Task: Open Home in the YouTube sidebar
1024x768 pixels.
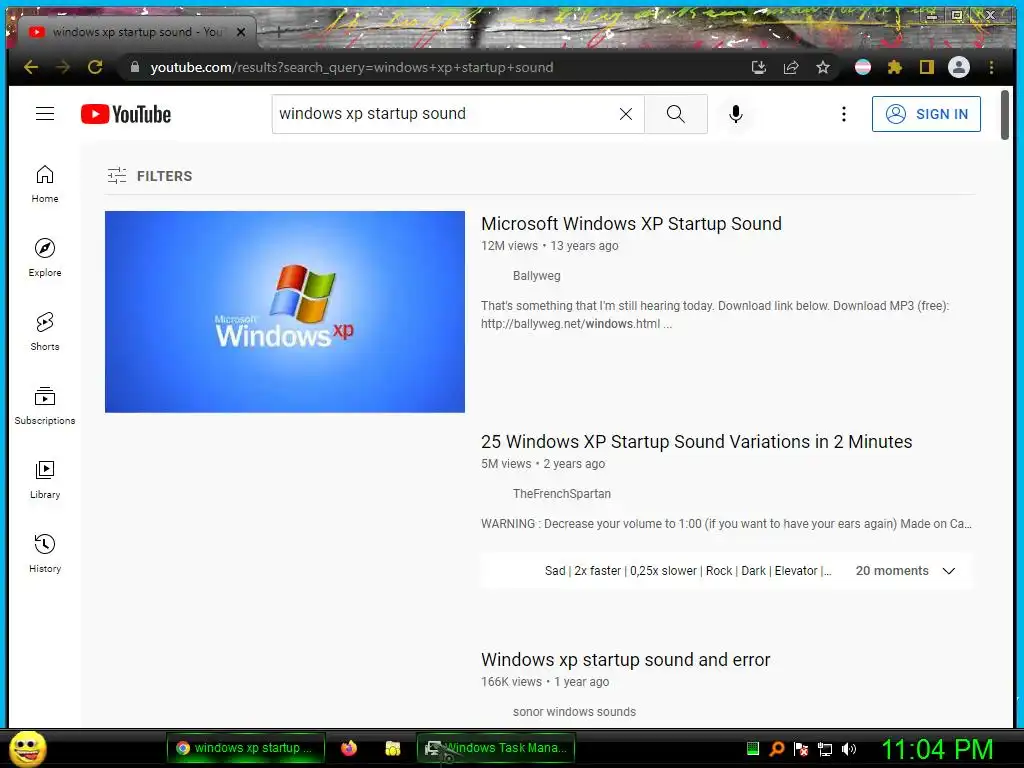Action: [x=45, y=184]
